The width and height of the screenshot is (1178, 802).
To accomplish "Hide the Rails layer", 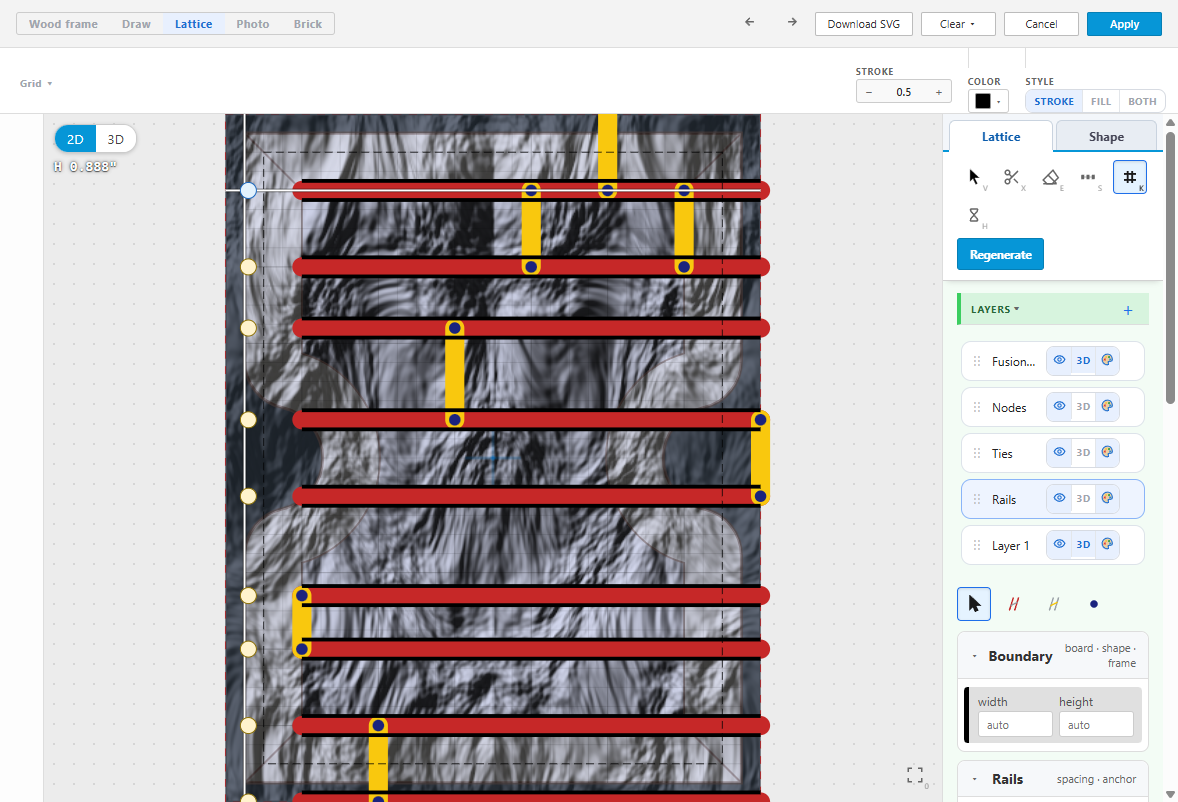I will [x=1059, y=498].
